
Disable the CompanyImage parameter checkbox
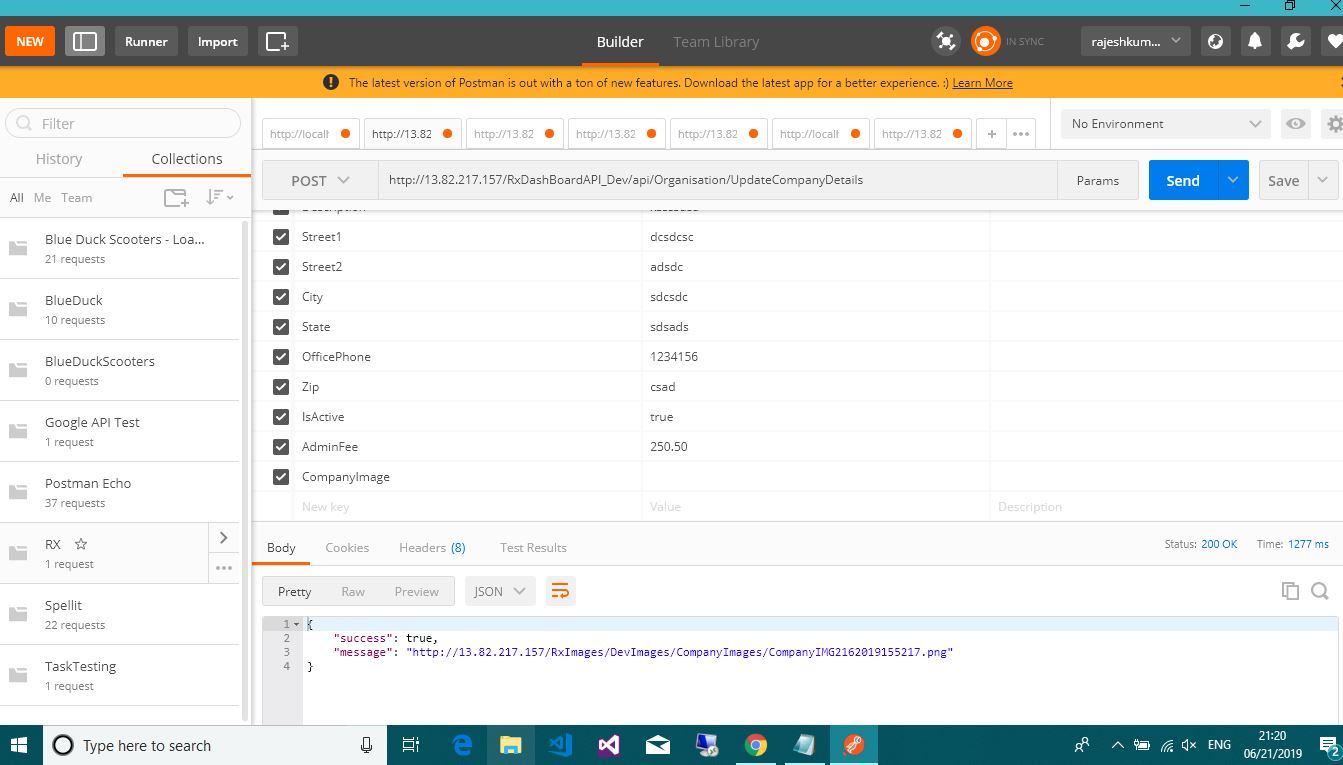tap(281, 477)
